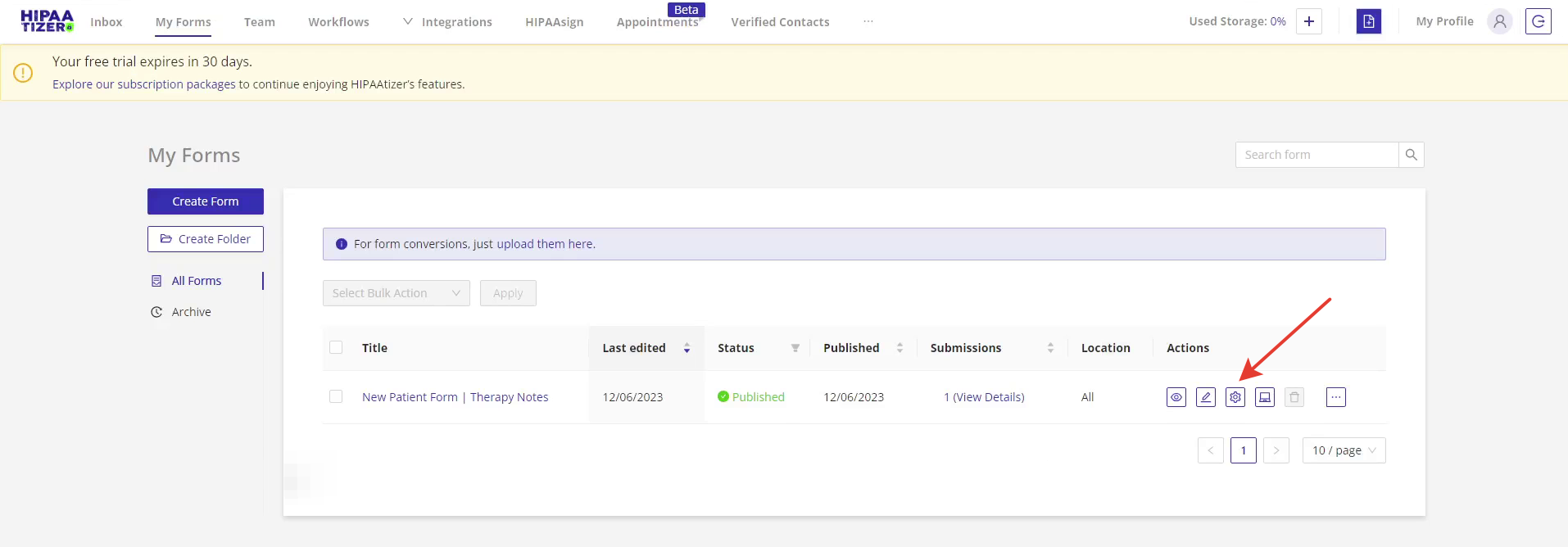Click the search magnifier icon
Screen dimensions: 1568x547
(1411, 155)
